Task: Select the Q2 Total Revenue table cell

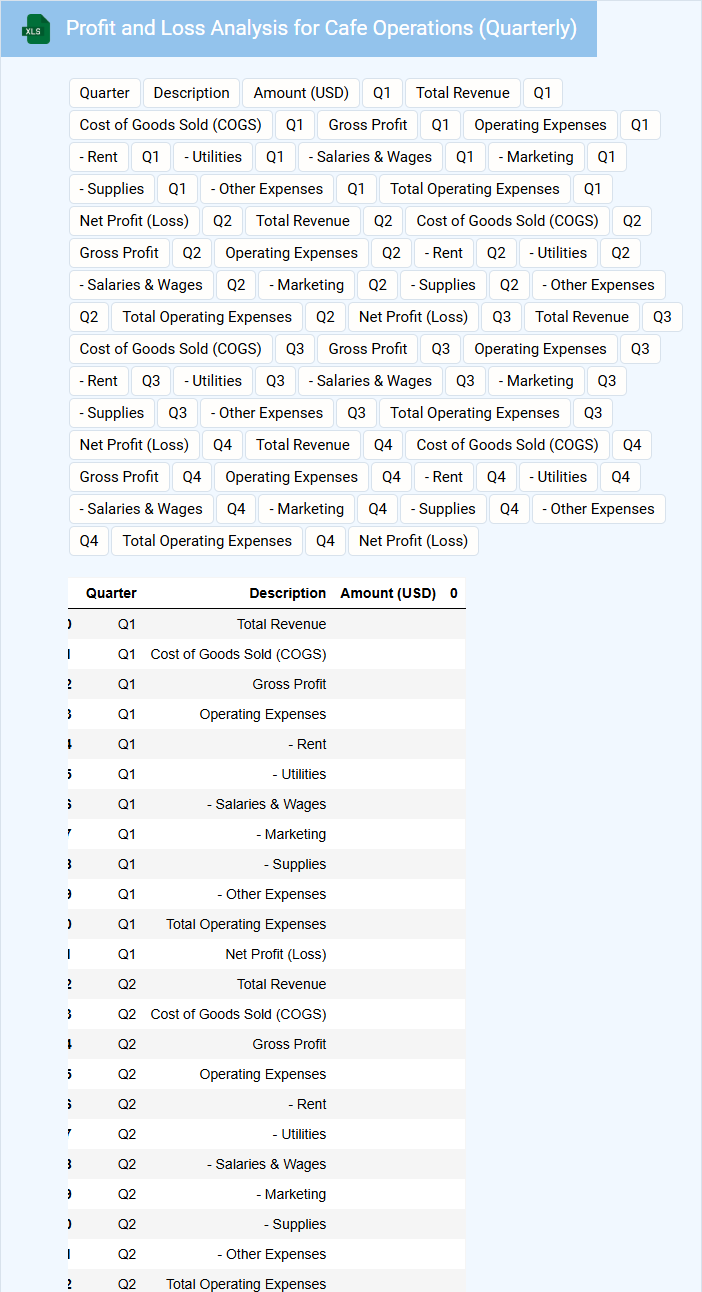Action: tap(281, 984)
